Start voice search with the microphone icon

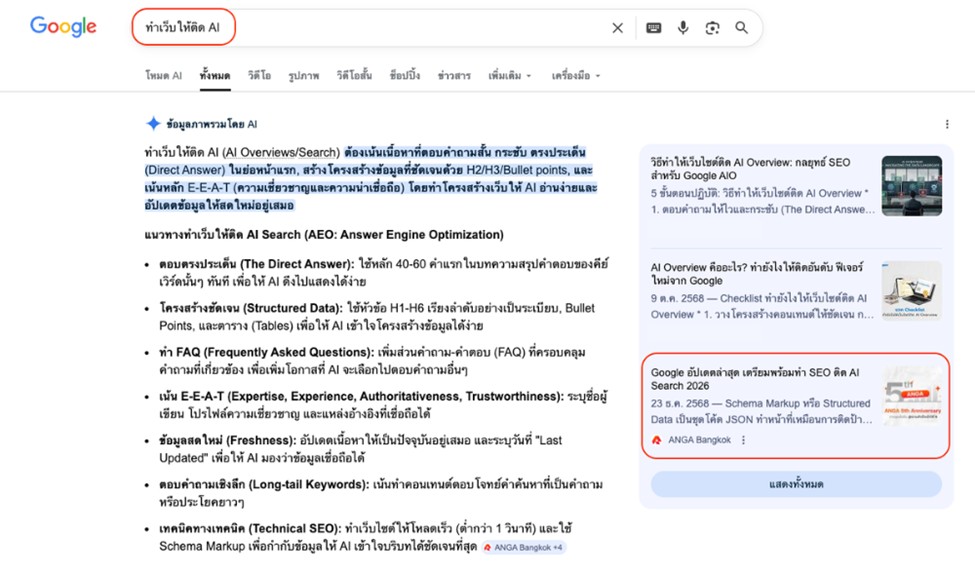pyautogui.click(x=683, y=28)
